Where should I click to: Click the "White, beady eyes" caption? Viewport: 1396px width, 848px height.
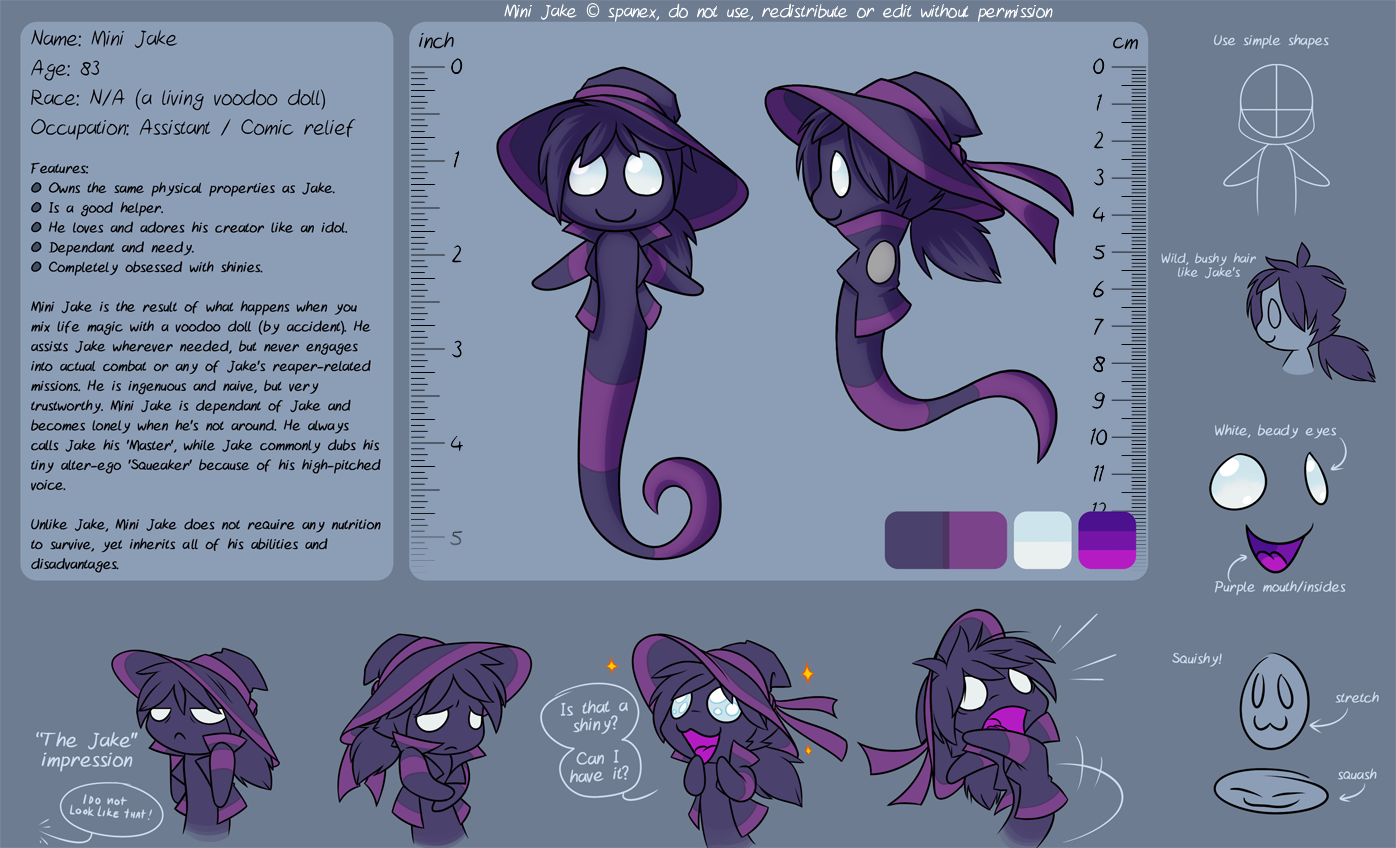click(x=1275, y=431)
